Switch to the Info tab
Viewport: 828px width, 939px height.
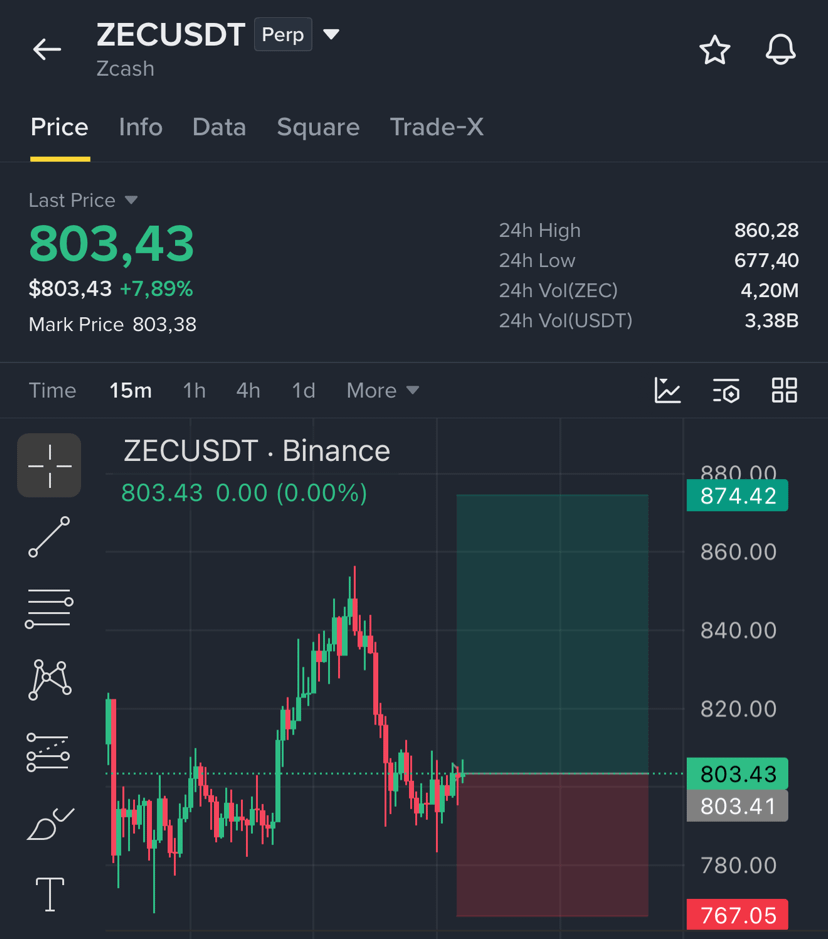click(x=141, y=127)
